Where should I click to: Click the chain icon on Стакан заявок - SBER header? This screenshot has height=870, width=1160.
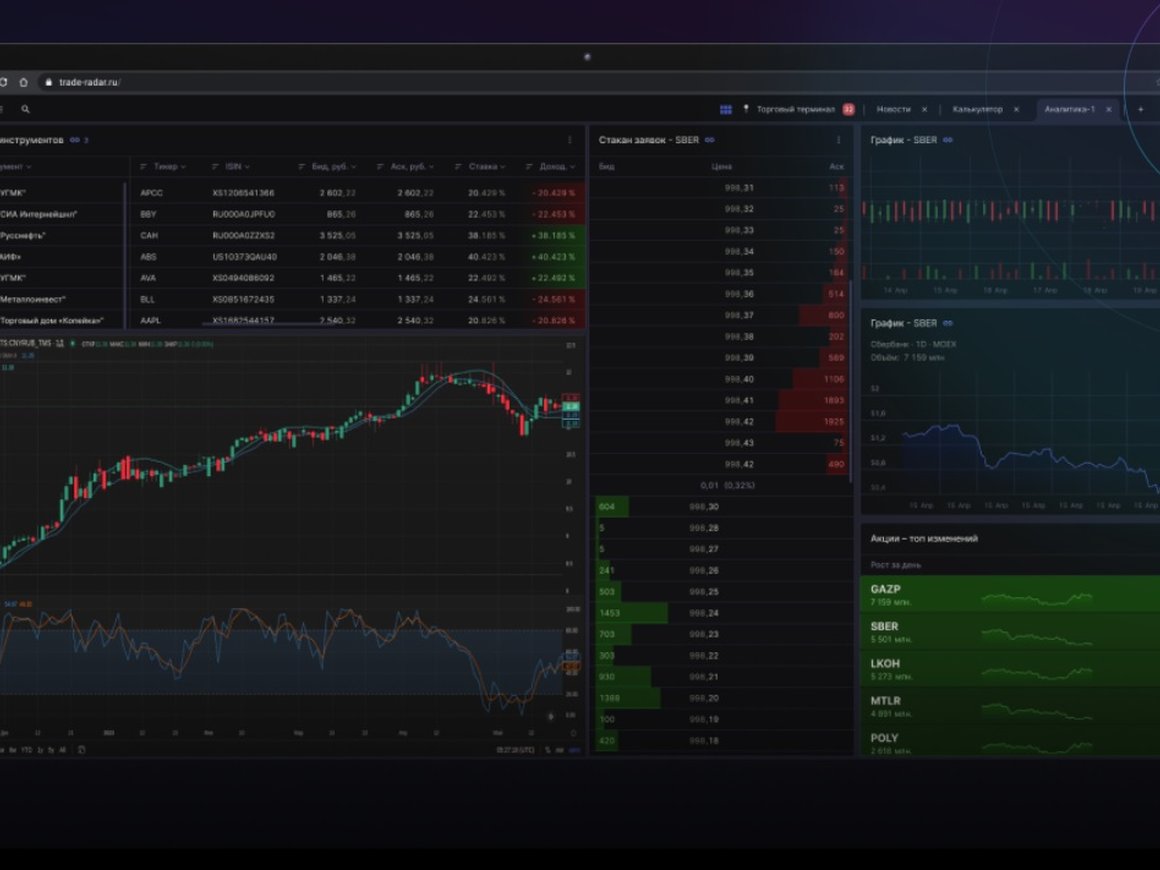[712, 140]
